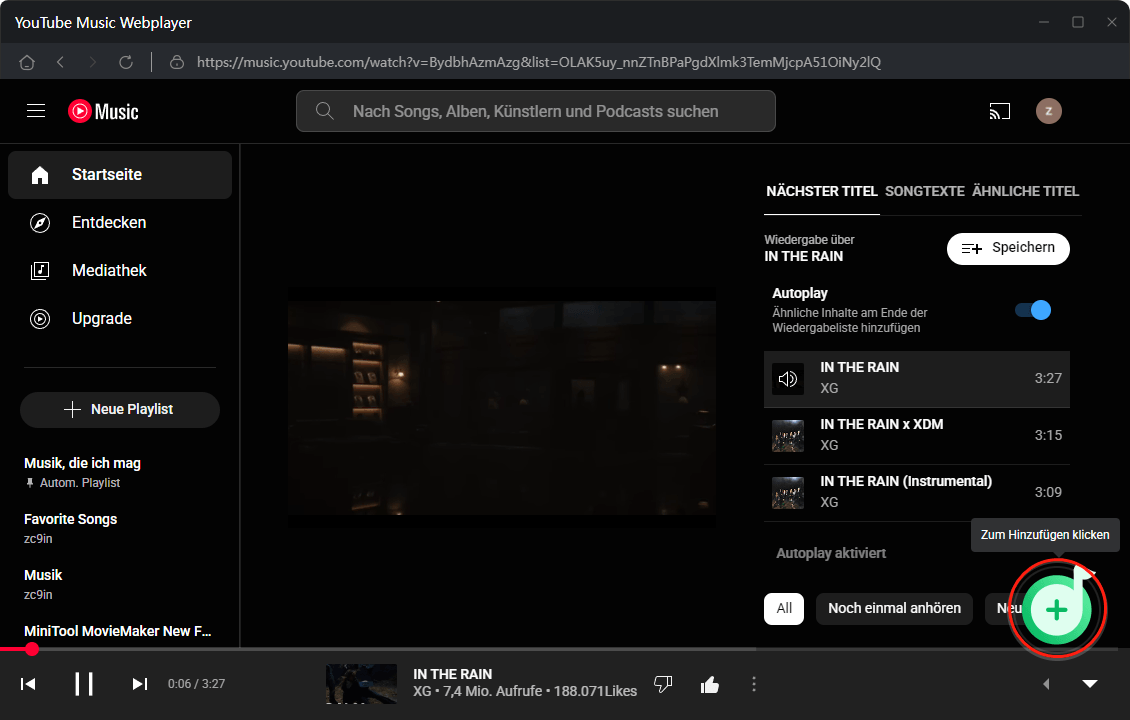
Task: Pause the current song
Action: (84, 684)
